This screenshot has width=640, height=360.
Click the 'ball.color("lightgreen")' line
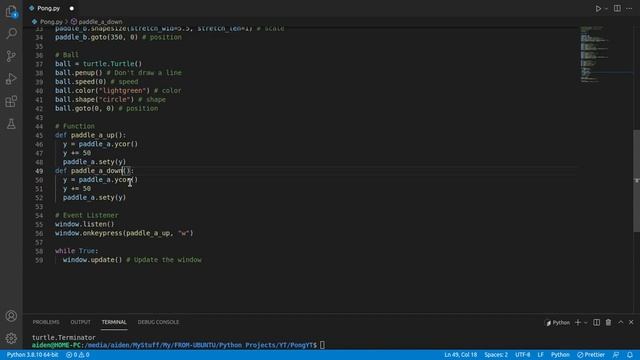point(102,91)
